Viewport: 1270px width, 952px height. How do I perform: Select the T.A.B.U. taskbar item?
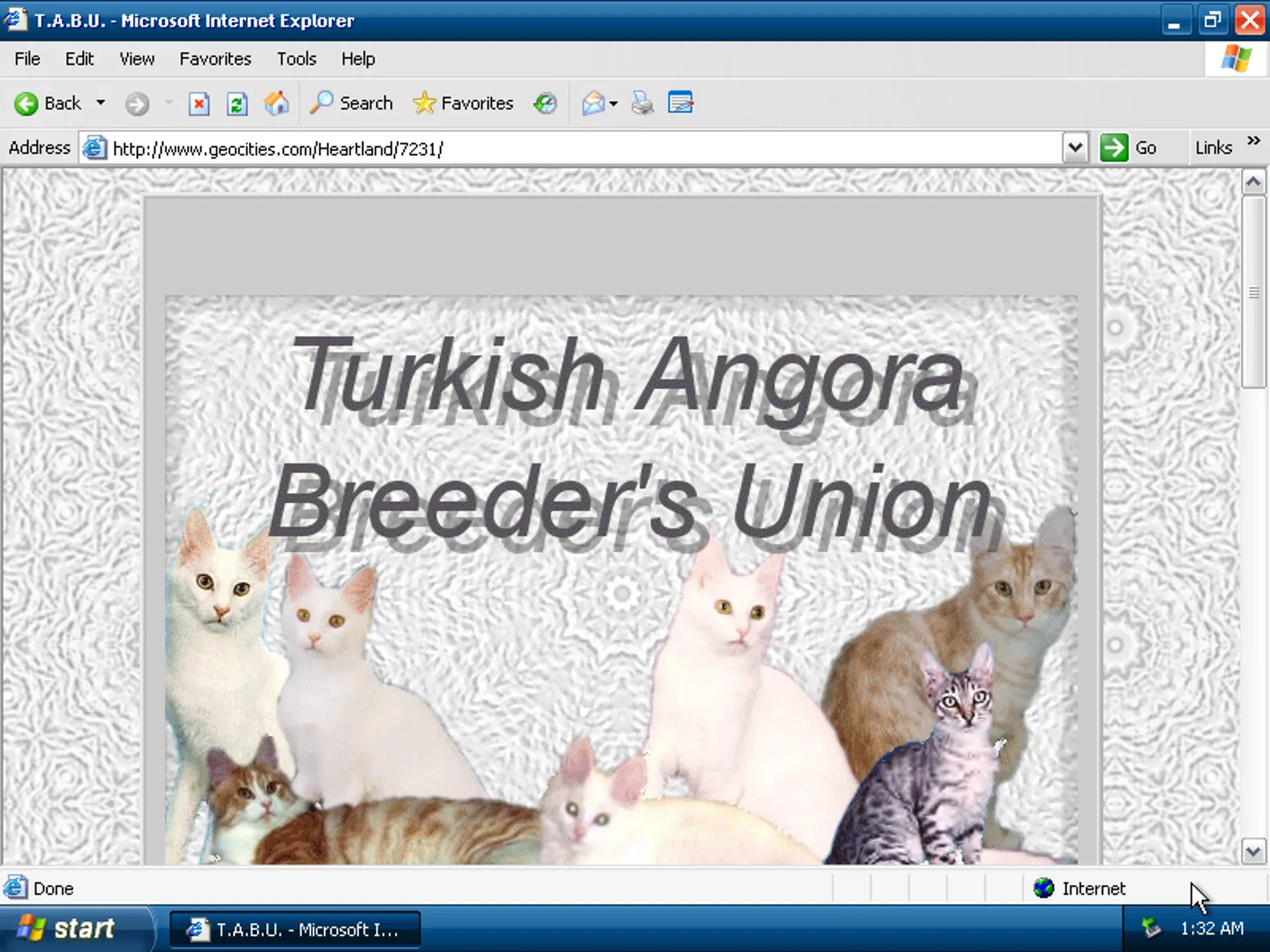click(x=294, y=930)
